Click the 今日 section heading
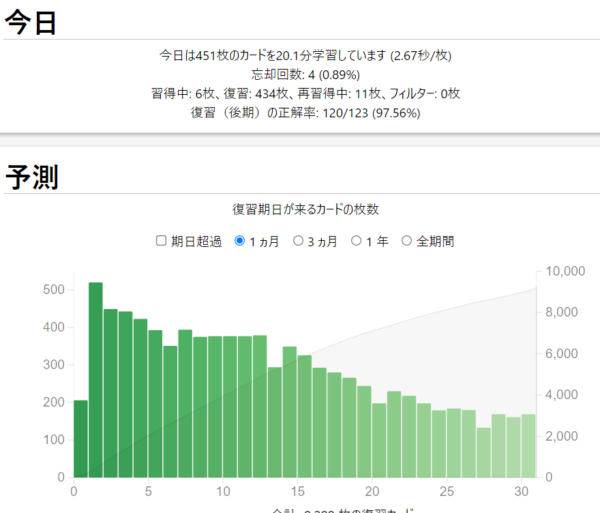The width and height of the screenshot is (600, 513). (x=31, y=23)
